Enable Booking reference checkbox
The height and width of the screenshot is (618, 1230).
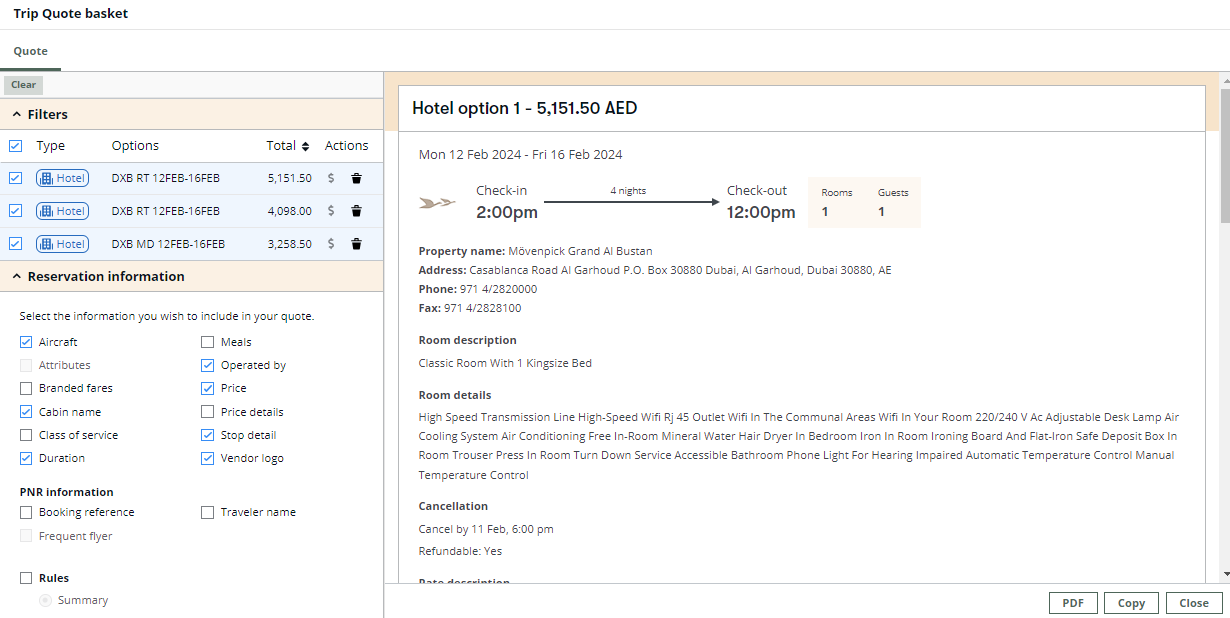[x=26, y=512]
